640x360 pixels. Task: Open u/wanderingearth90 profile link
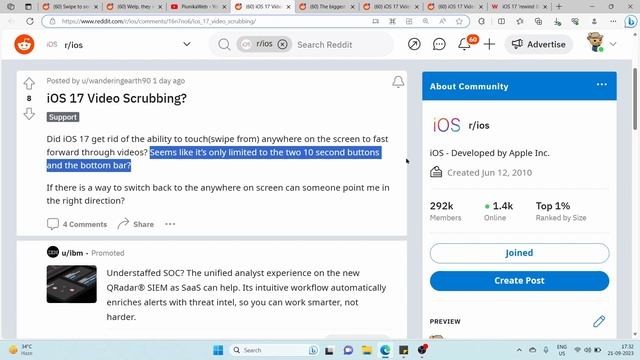[x=116, y=81]
